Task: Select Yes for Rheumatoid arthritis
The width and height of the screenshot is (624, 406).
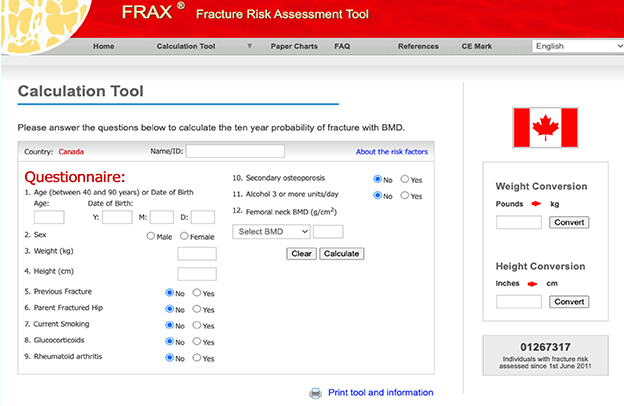Action: pyautogui.click(x=197, y=358)
